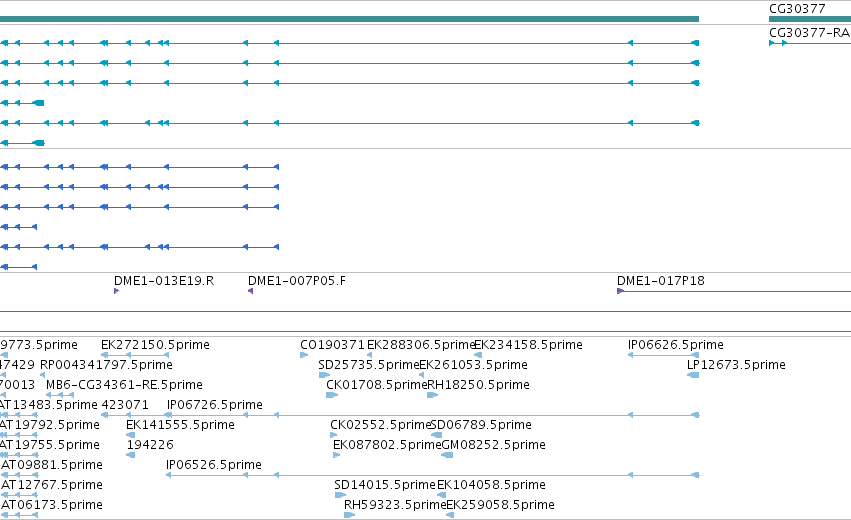Select arrow glyph under SD14015.5prime

340,496
